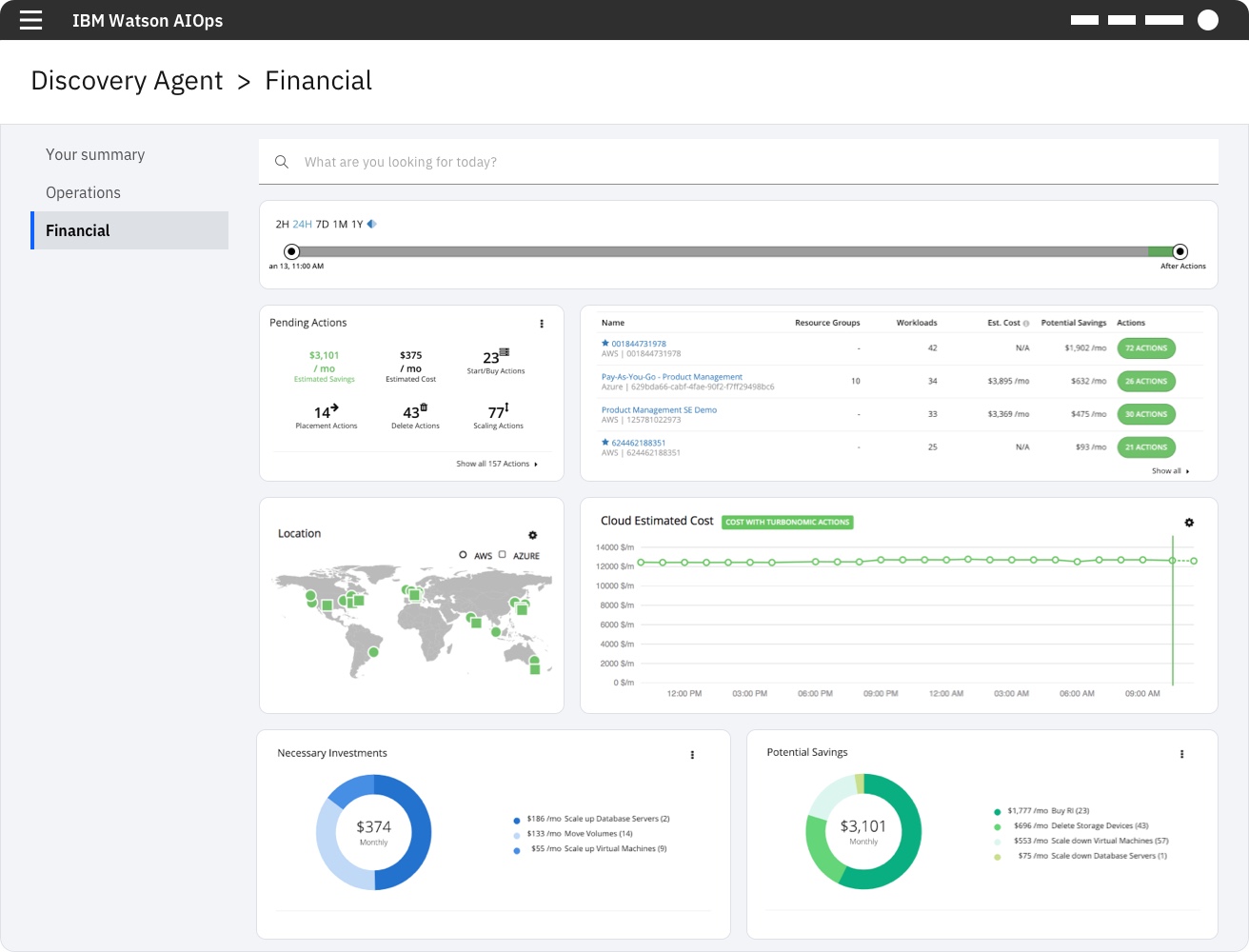Click the user avatar in the header

pyautogui.click(x=1207, y=20)
